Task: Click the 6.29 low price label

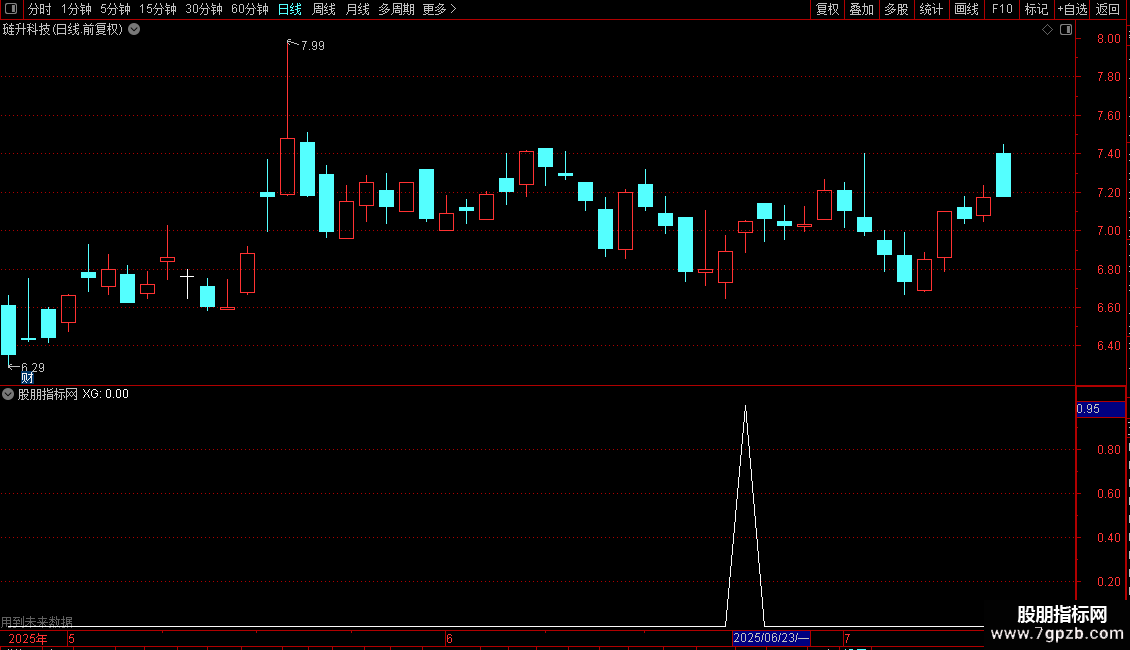Action: click(x=33, y=368)
